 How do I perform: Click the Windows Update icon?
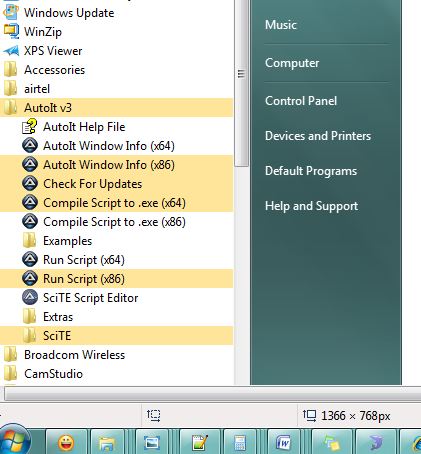11,13
